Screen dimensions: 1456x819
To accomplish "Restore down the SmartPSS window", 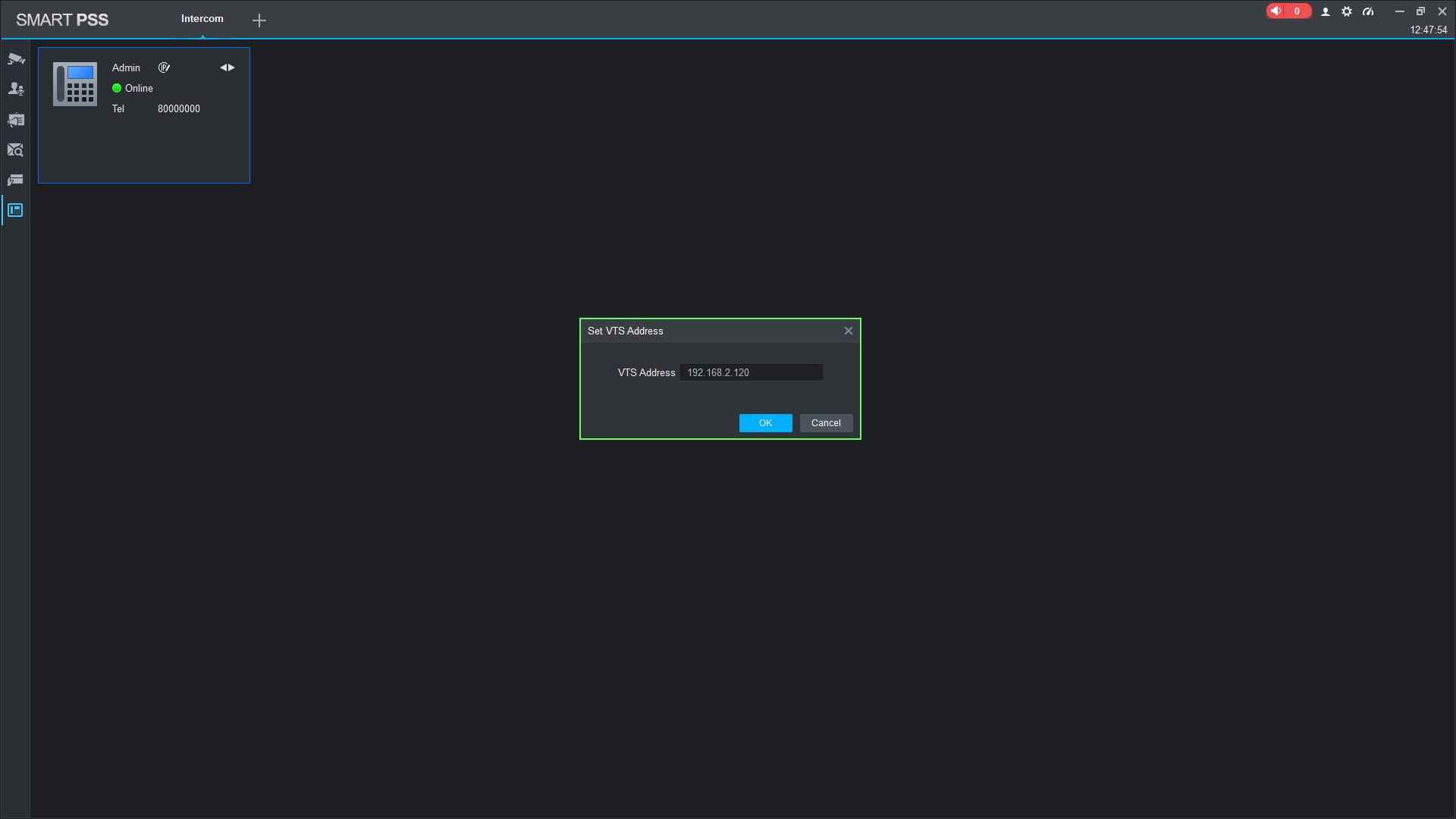I will pyautogui.click(x=1420, y=11).
